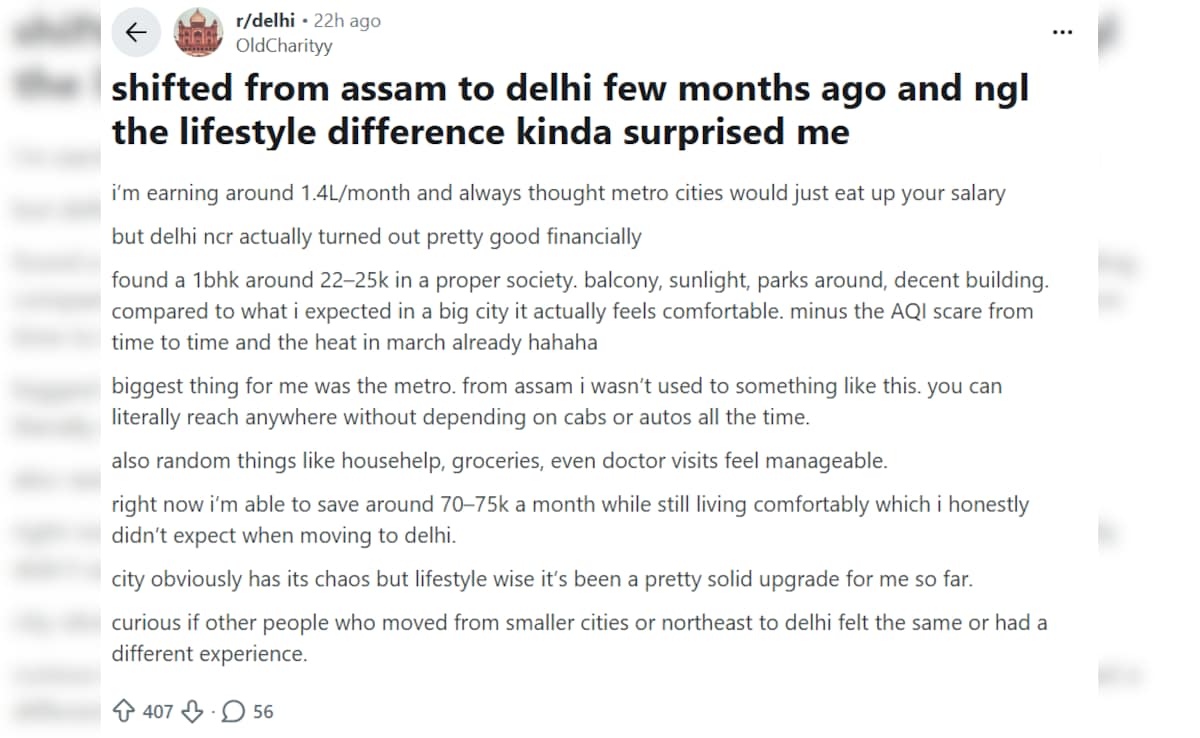Click the 56 comments count
Image resolution: width=1200 pixels, height=738 pixels.
tap(263, 712)
